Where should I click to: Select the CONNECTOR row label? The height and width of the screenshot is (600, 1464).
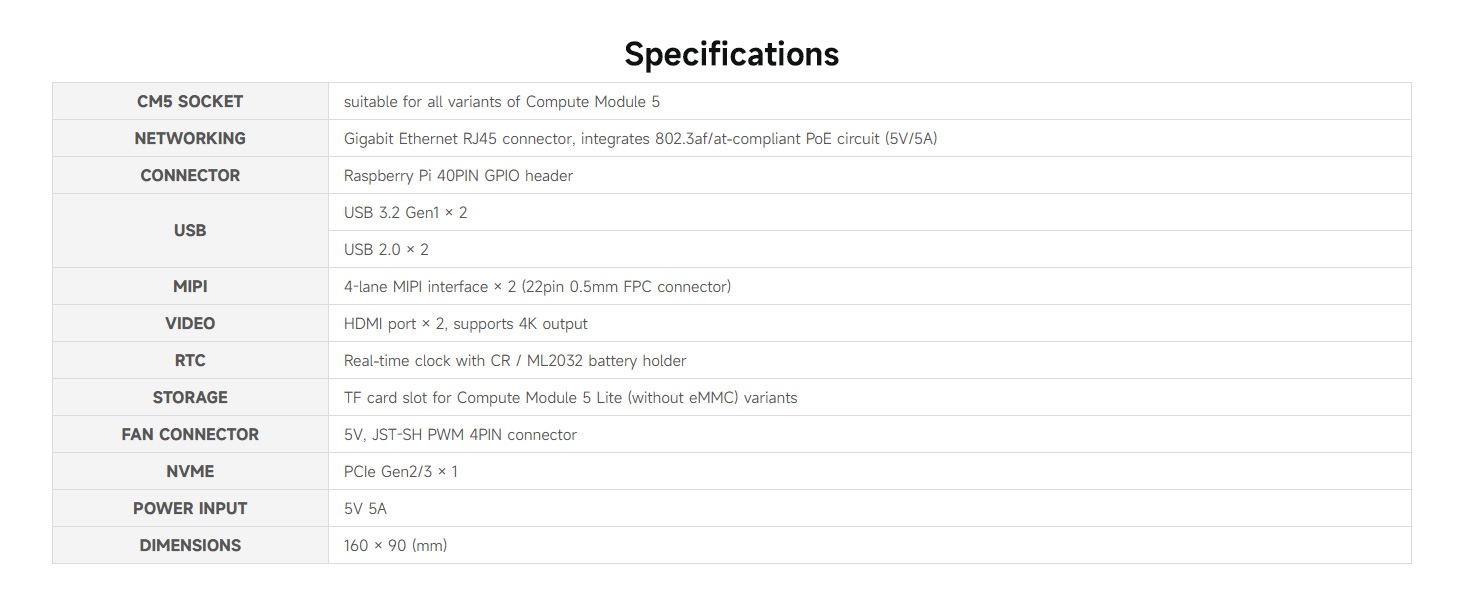tap(190, 175)
